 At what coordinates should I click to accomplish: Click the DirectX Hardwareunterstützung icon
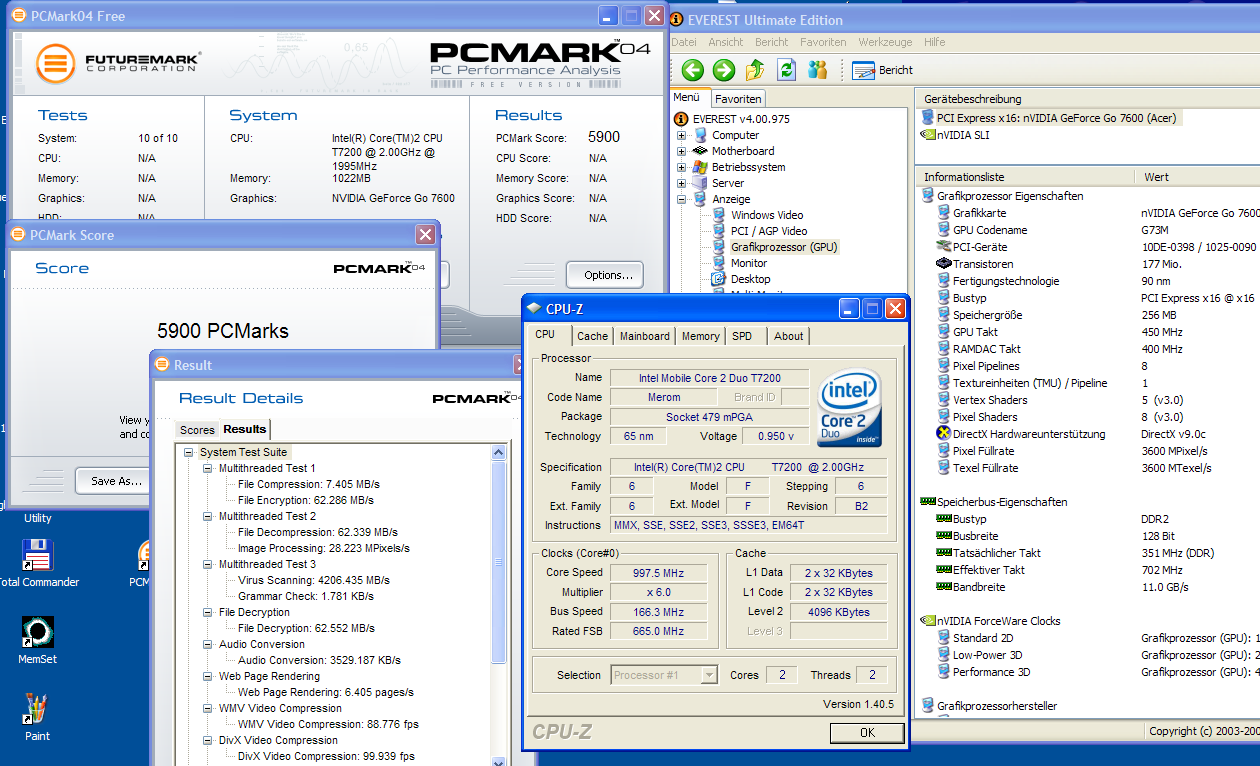(x=943, y=434)
